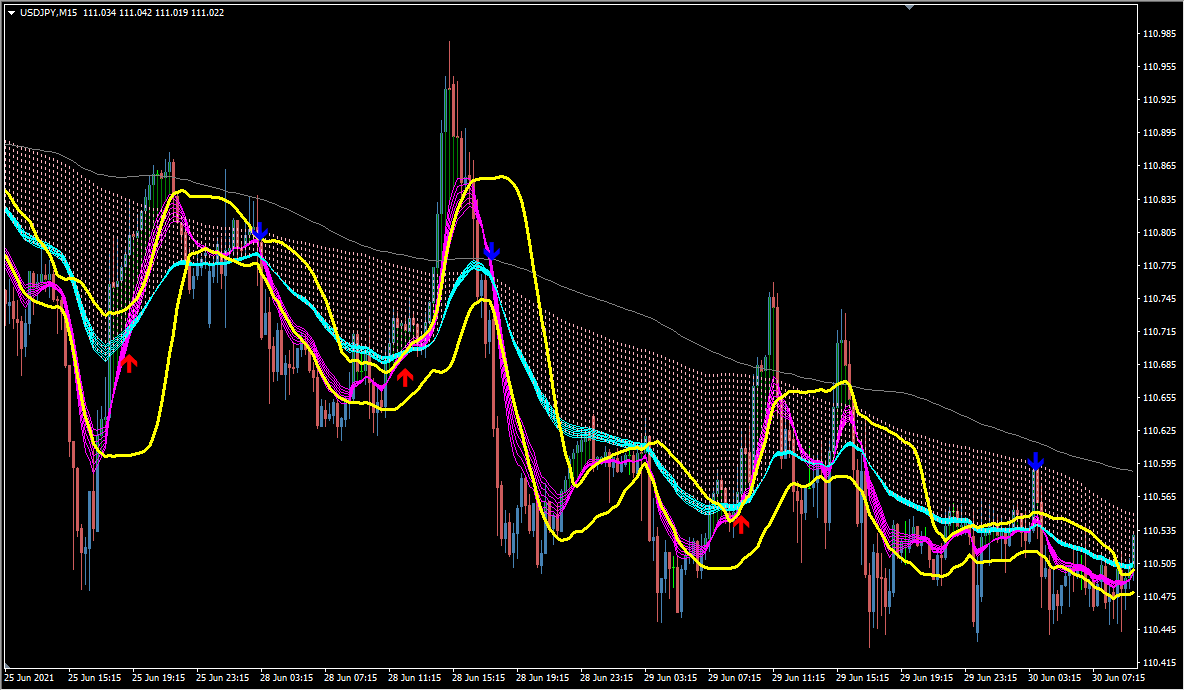Viewport: 1185px width, 691px height.
Task: Select the blue sell arrow above 30 Jun 03:15
Action: tap(1035, 460)
